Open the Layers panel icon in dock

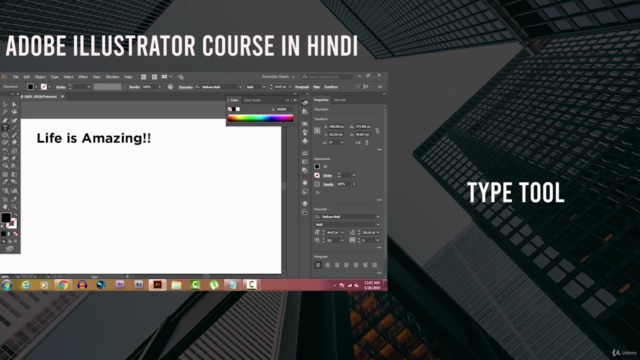tap(305, 203)
